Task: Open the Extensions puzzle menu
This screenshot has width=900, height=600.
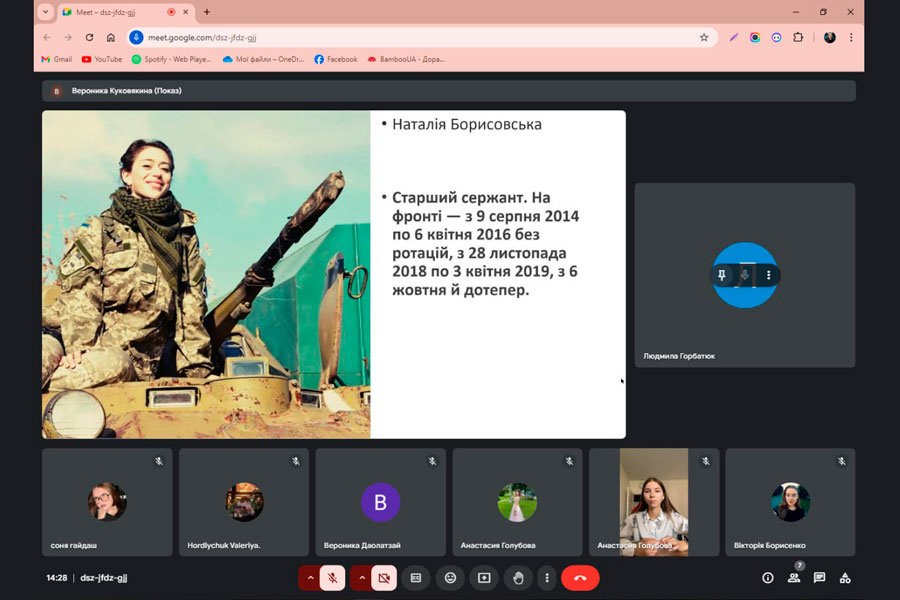Action: (x=798, y=37)
